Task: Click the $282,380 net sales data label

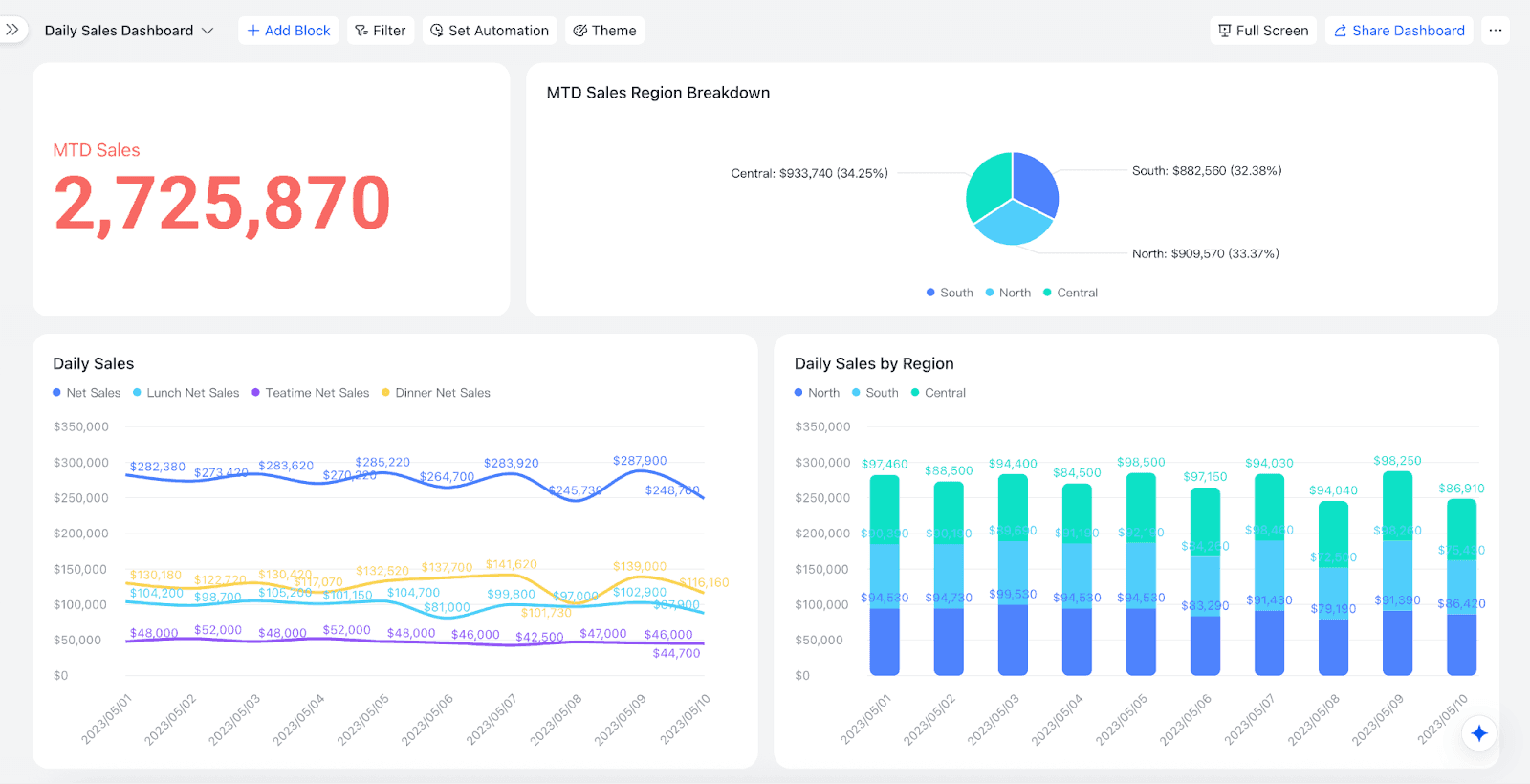Action: 158,467
